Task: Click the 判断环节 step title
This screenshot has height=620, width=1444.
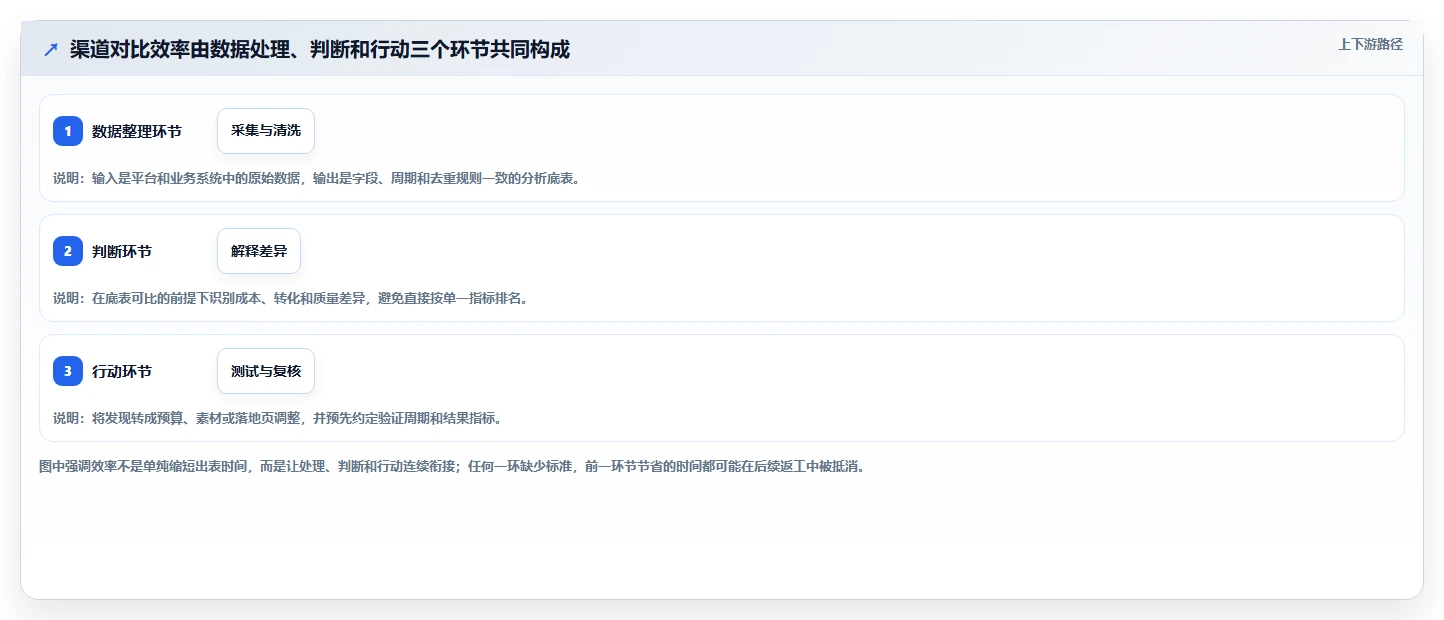Action: [122, 251]
